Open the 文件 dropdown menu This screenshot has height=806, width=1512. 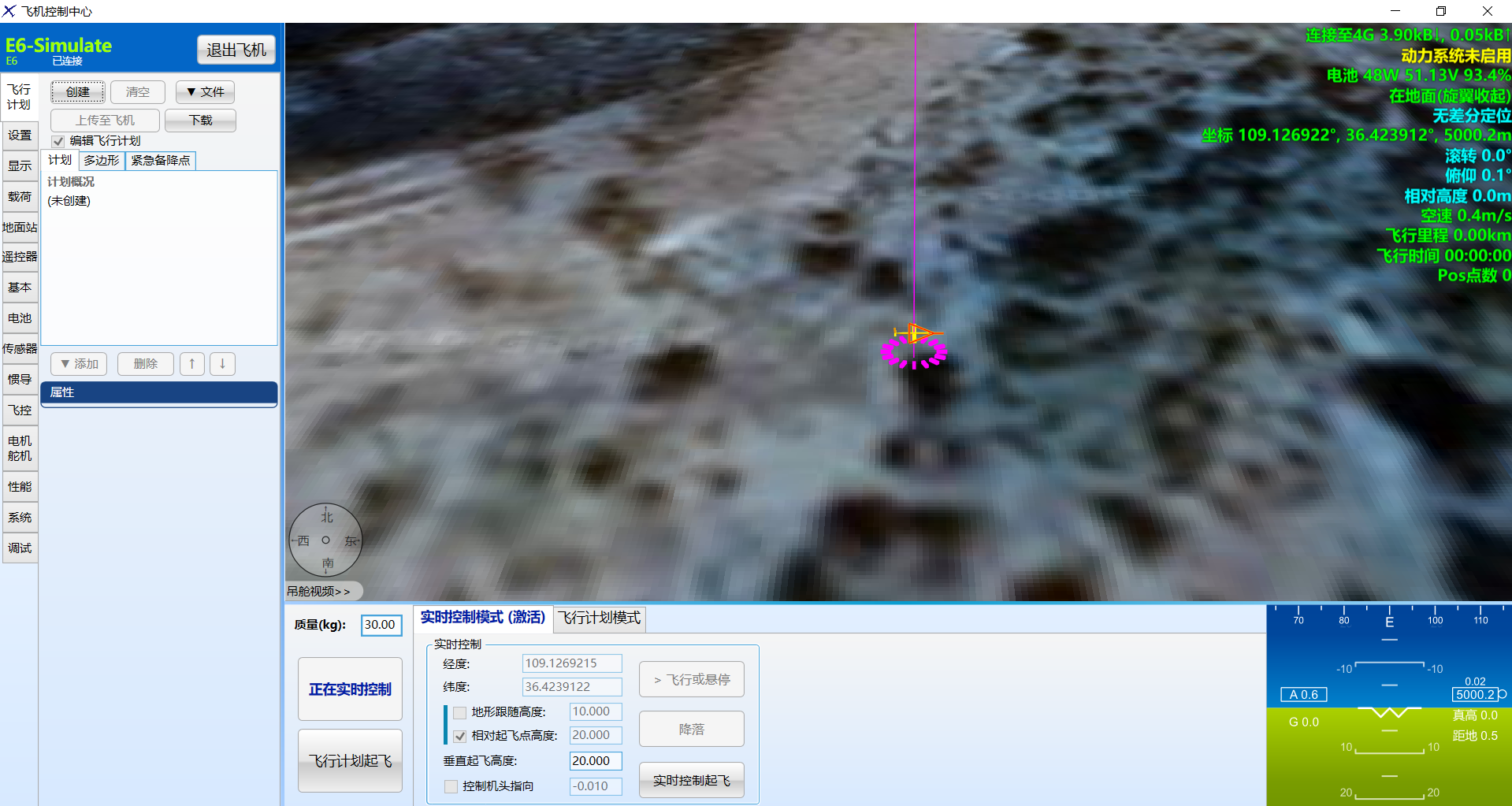coord(205,92)
